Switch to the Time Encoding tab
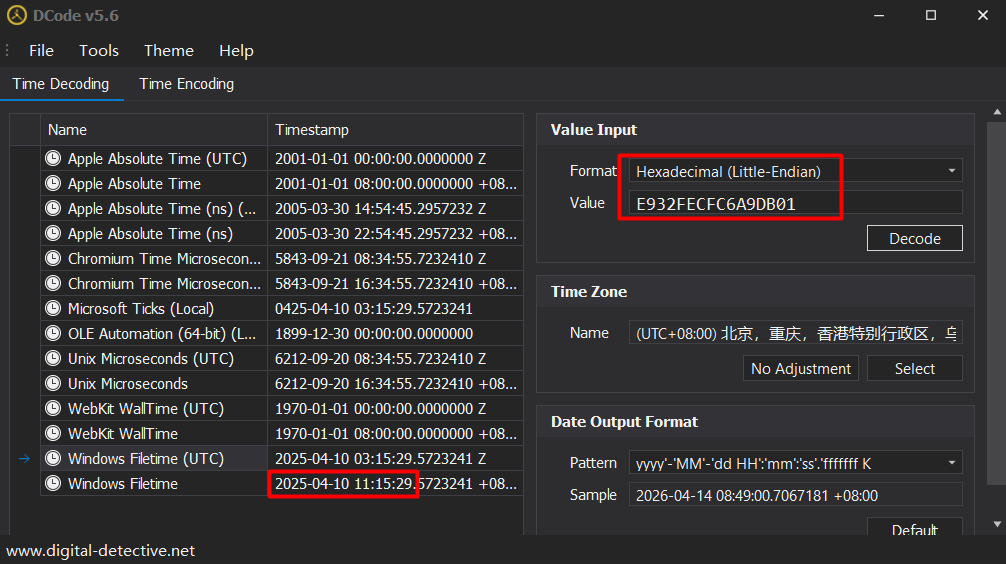Screen dimensions: 1006x564 (186, 84)
